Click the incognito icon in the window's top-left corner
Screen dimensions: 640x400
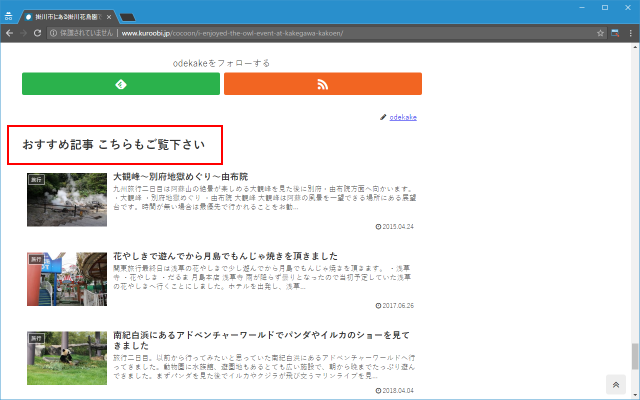click(x=9, y=16)
